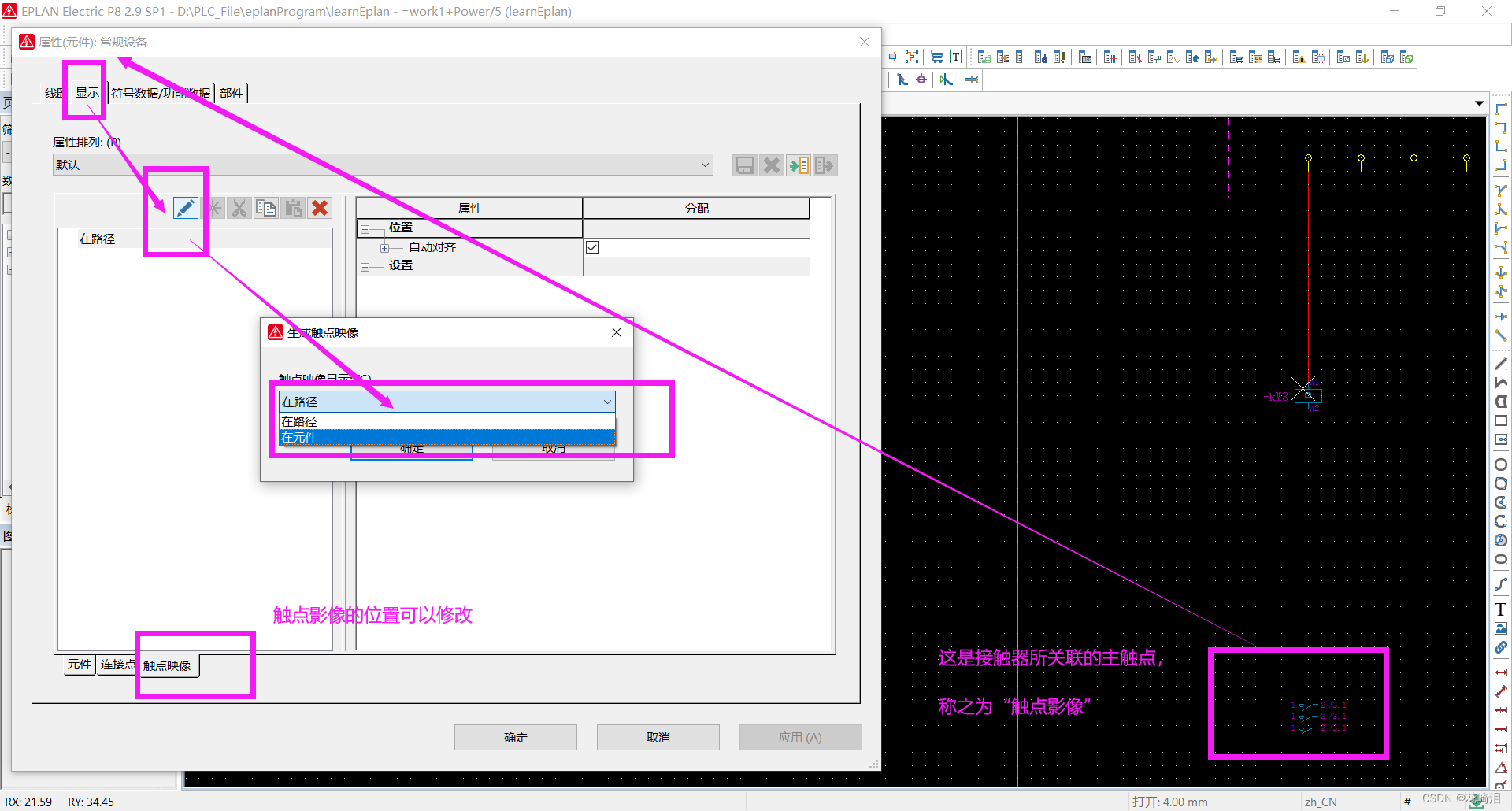Screen dimensions: 1512x811
Task: Choose 在元件 from the dropdown list
Action: 447,438
